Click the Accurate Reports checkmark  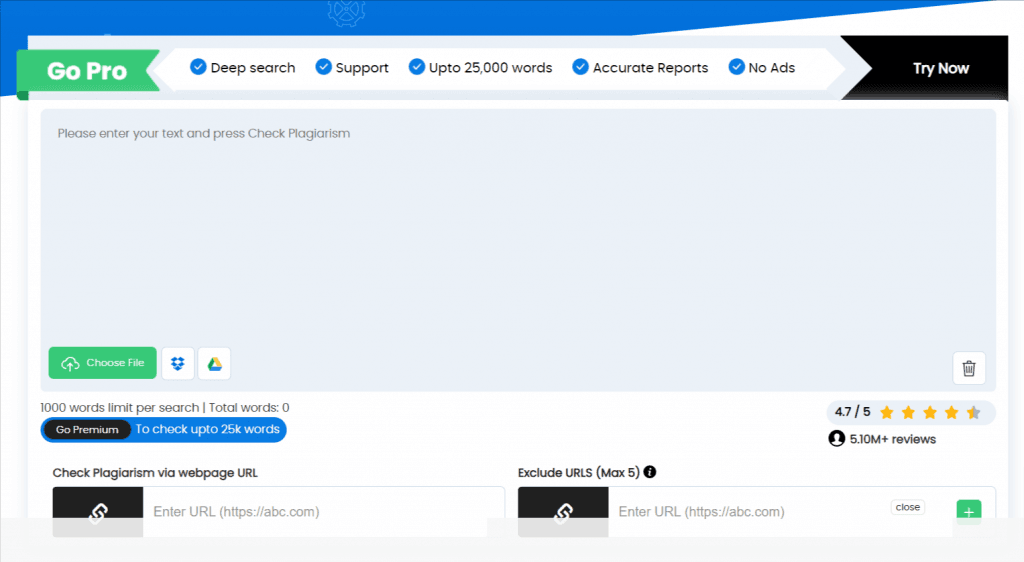580,67
